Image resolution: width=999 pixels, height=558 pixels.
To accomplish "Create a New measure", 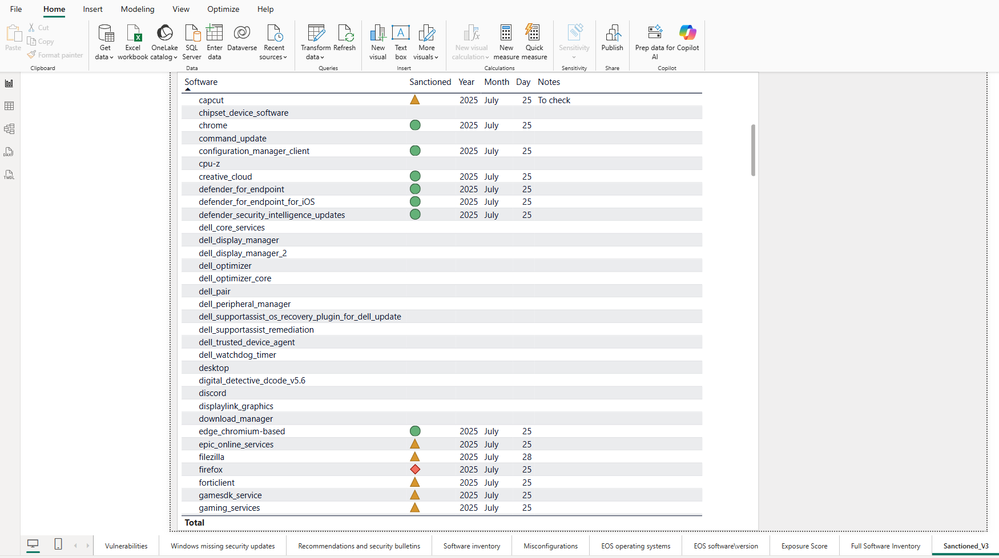I will (x=506, y=42).
